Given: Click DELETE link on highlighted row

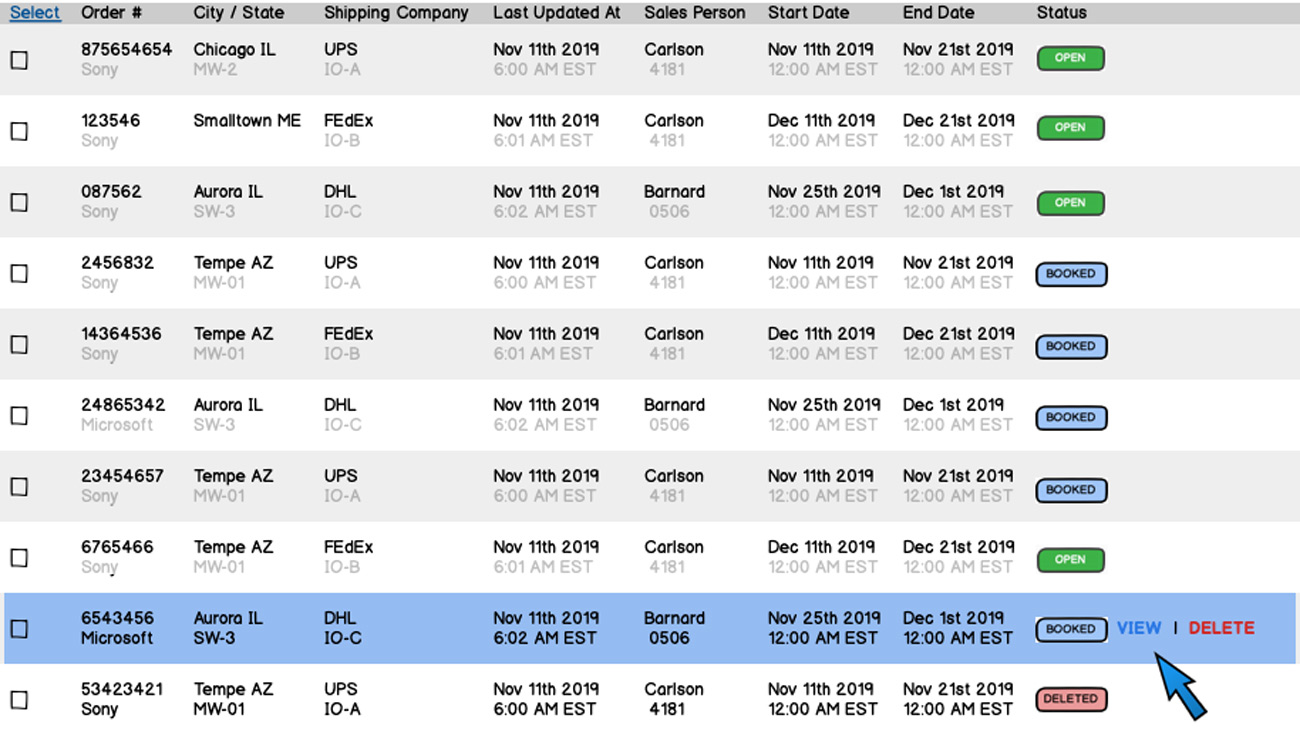Looking at the screenshot, I should 1221,628.
